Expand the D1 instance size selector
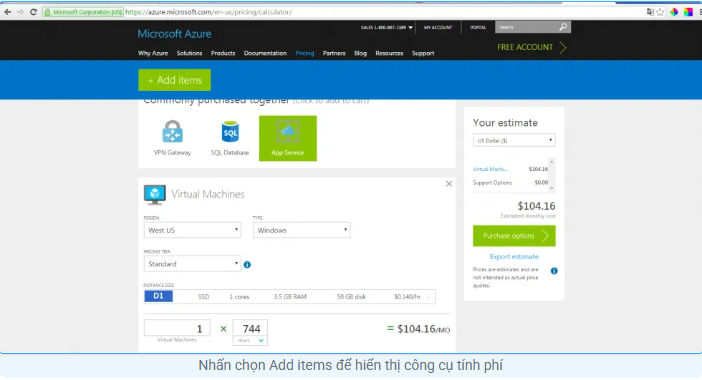This screenshot has width=702, height=380. pyautogui.click(x=290, y=296)
